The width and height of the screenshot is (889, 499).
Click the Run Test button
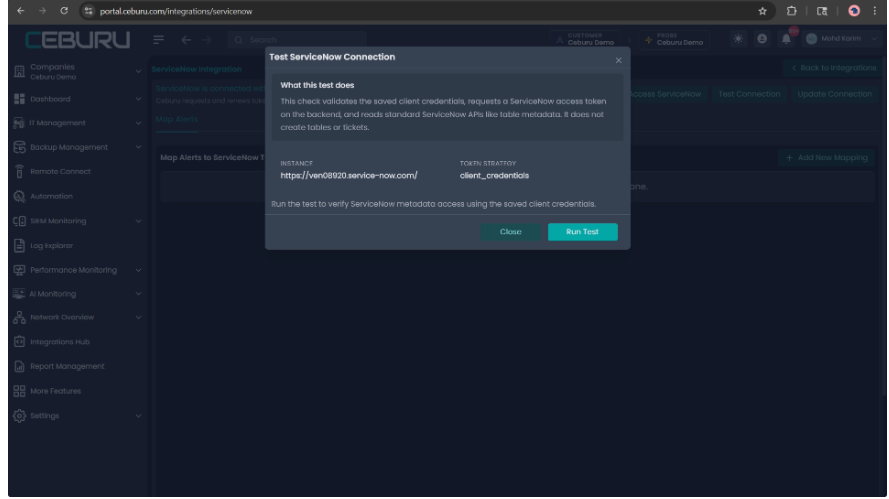(x=582, y=232)
